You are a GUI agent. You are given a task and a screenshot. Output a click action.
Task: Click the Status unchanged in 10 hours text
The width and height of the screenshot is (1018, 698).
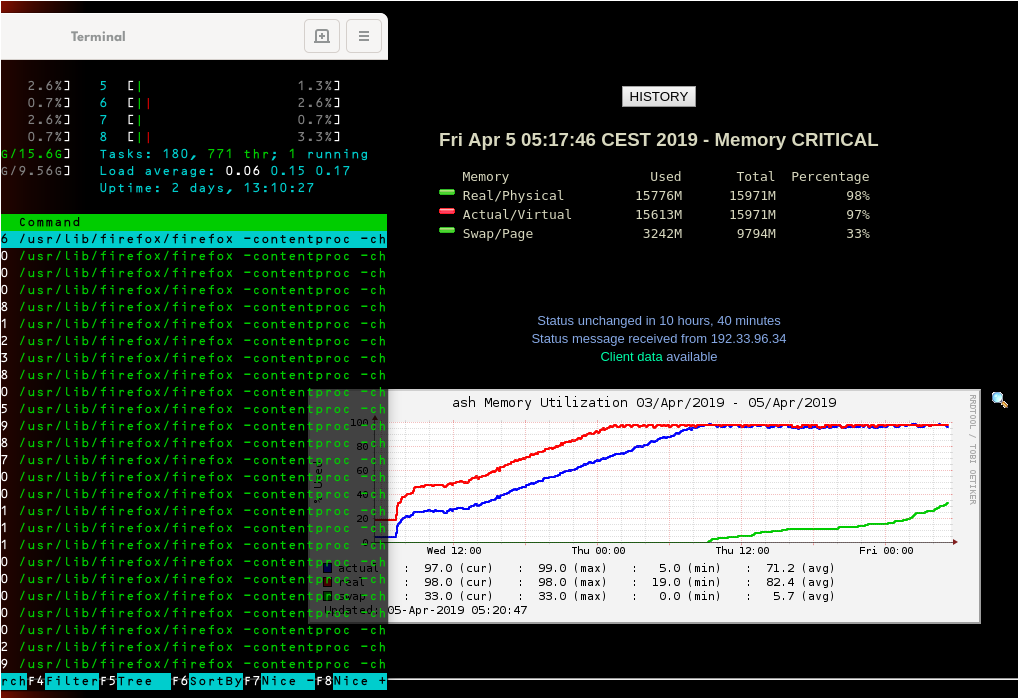[x=658, y=321]
